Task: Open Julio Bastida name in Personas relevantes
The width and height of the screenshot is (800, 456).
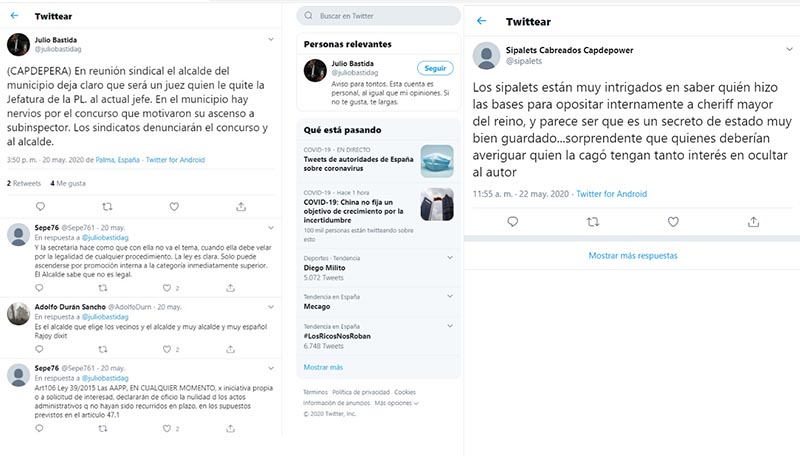Action: 353,64
